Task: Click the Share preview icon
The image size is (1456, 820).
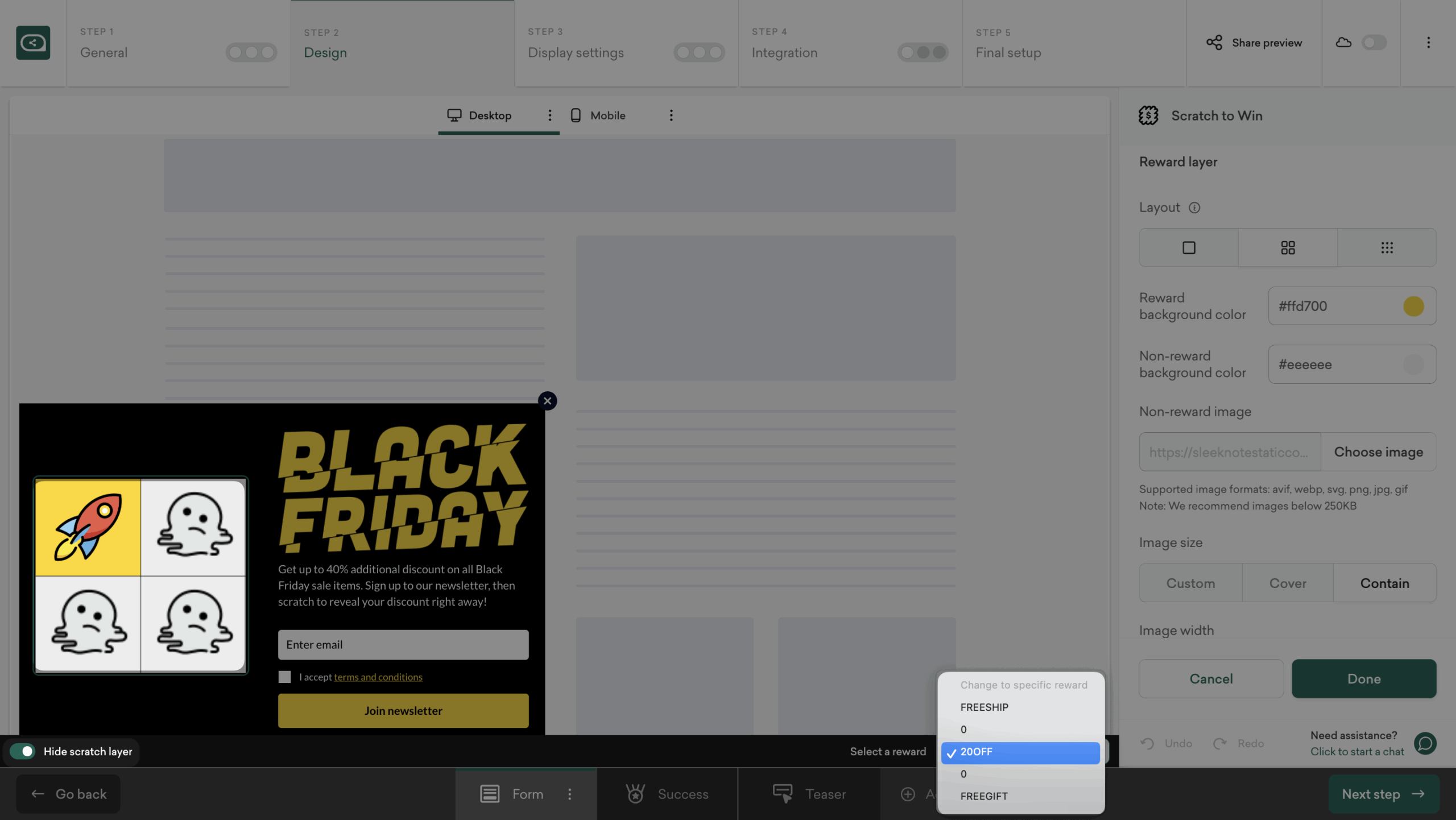Action: tap(1214, 43)
